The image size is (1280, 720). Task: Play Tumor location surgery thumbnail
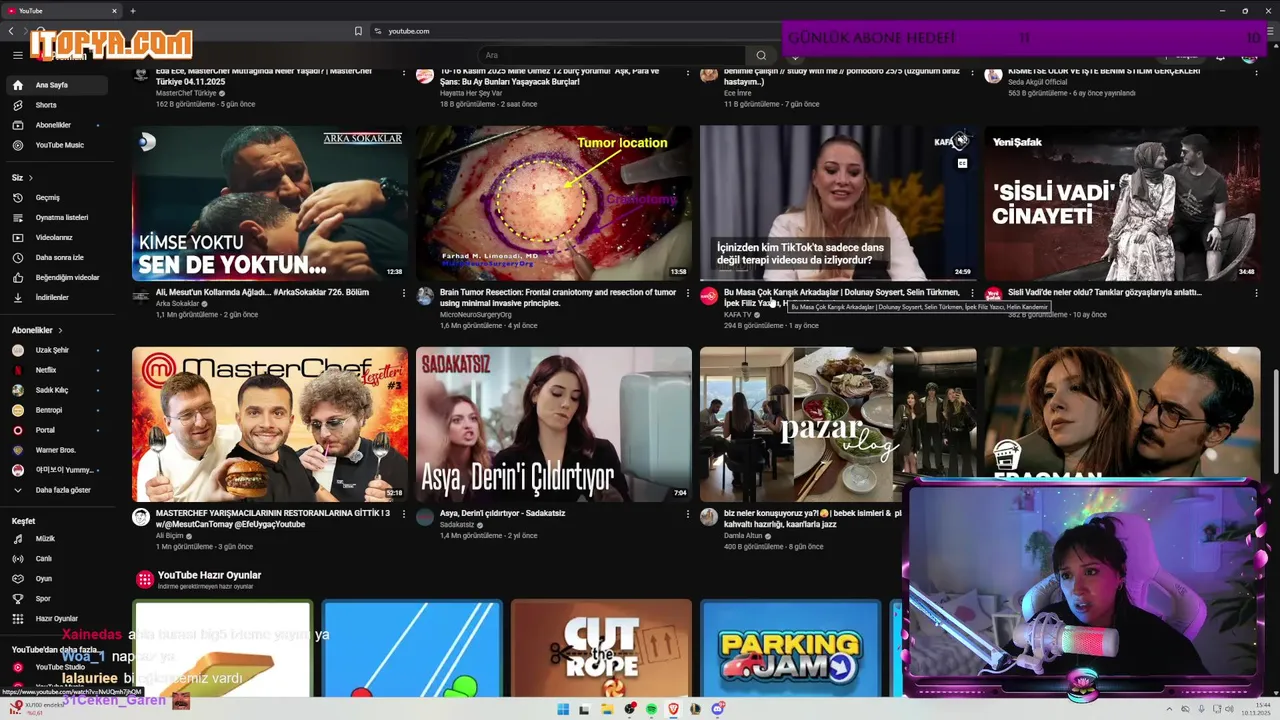click(x=554, y=203)
